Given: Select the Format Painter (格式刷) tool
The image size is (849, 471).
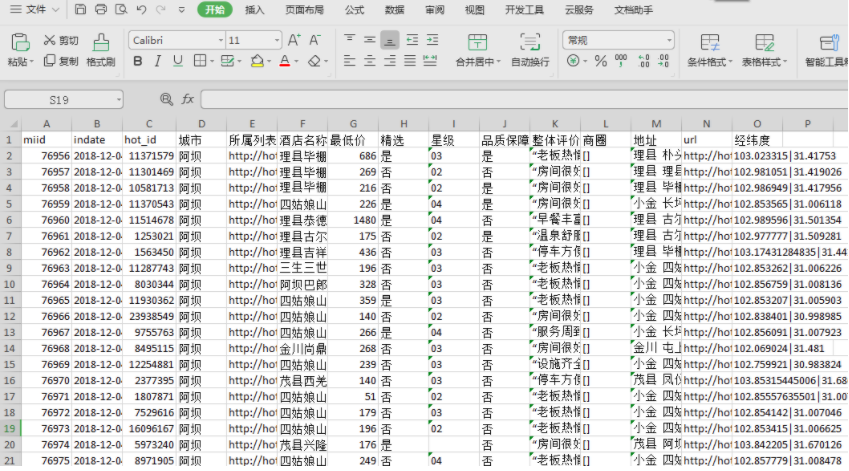Looking at the screenshot, I should [x=100, y=49].
